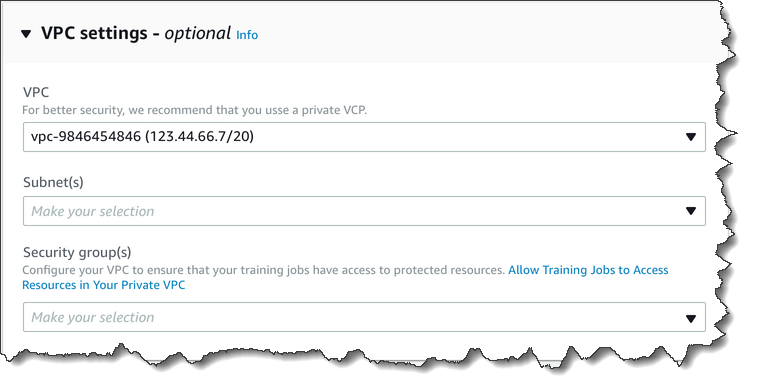
Task: Click the '(123.44.66.7/20)' CIDR text
Action: pyautogui.click(x=199, y=136)
